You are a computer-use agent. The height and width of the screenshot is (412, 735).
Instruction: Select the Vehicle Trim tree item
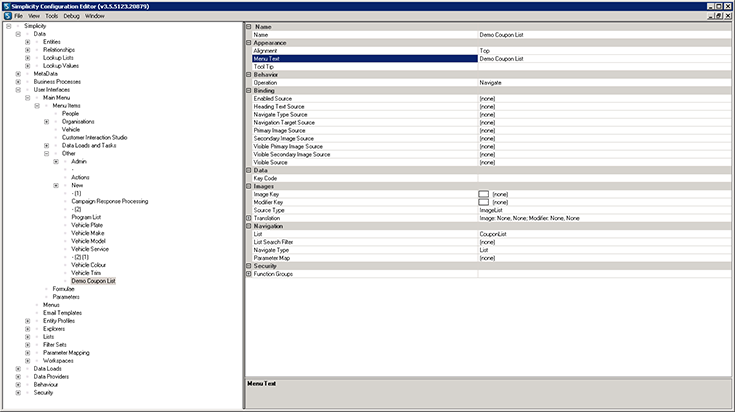point(86,273)
